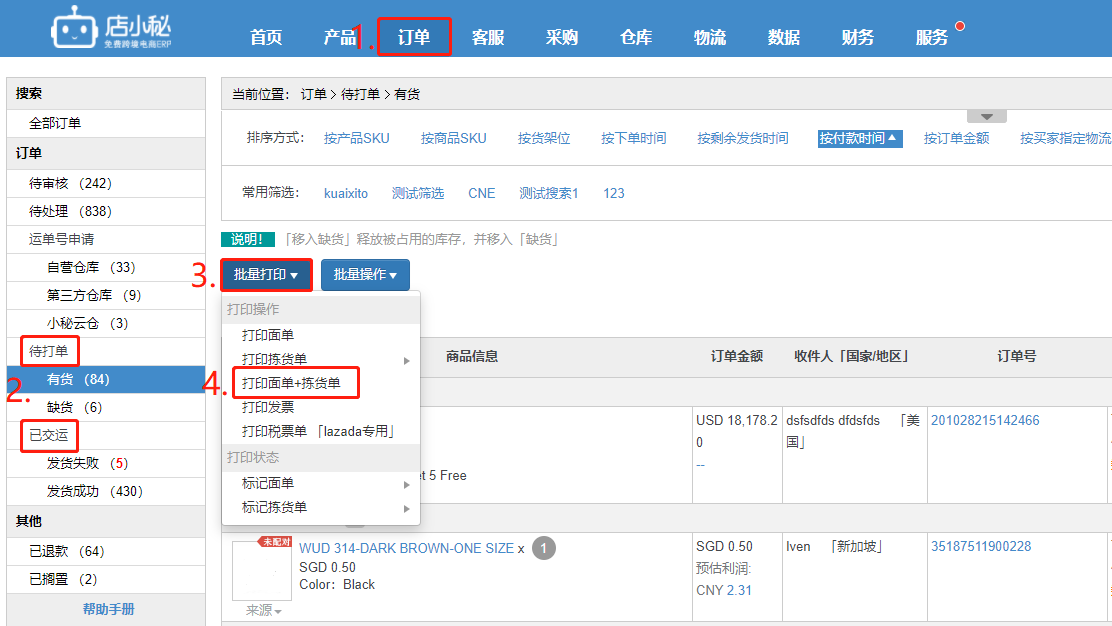
Task: Select 打印税票单「lazada专用」entry
Action: pyautogui.click(x=318, y=432)
